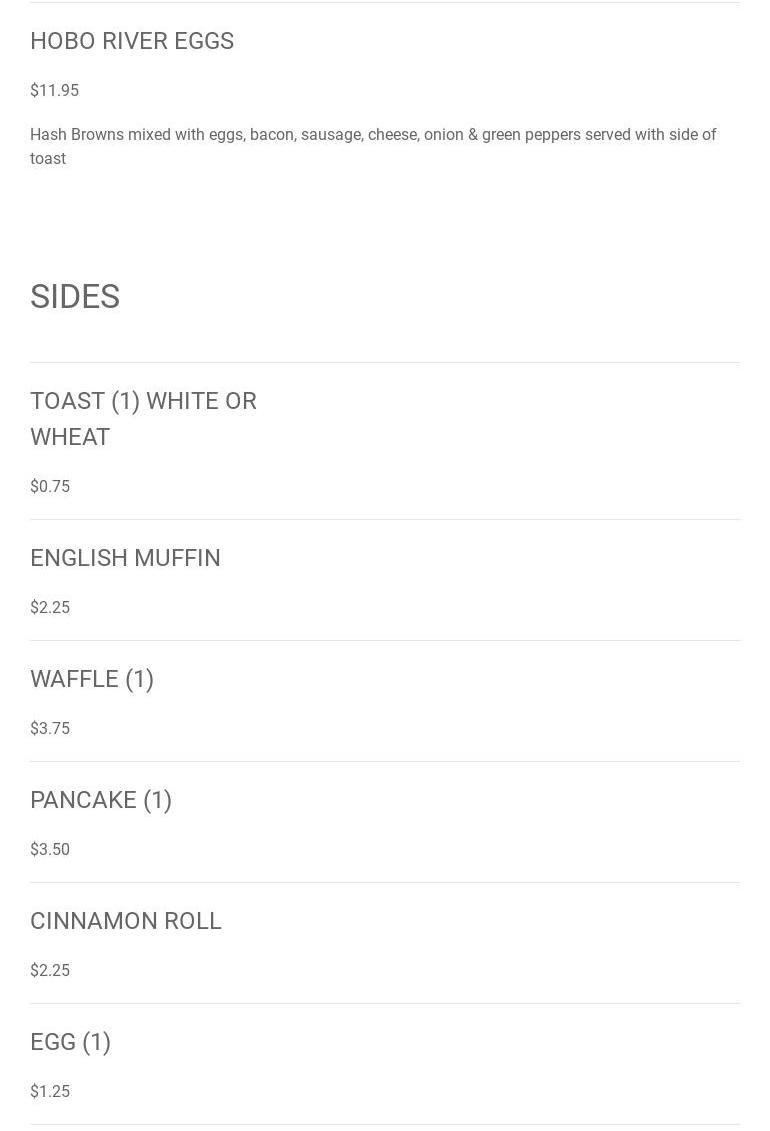Click the SIDES section heading
The height and width of the screenshot is (1131, 770).
[x=75, y=297]
